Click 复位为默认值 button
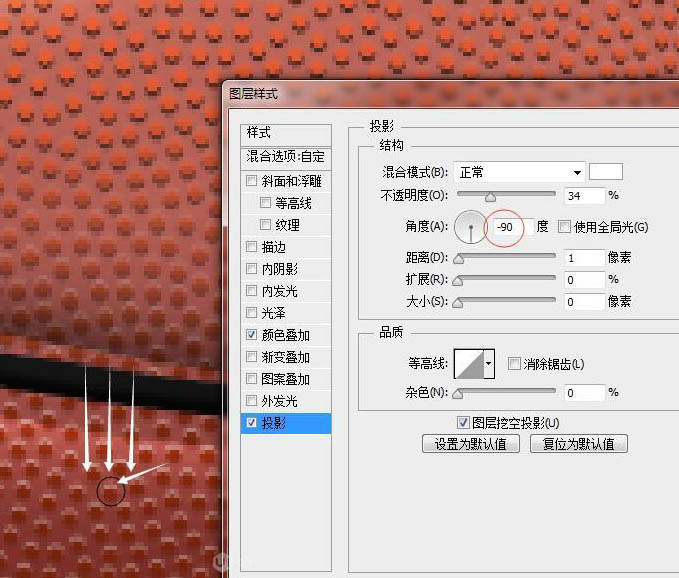Viewport: 679px width, 578px height. pyautogui.click(x=579, y=444)
